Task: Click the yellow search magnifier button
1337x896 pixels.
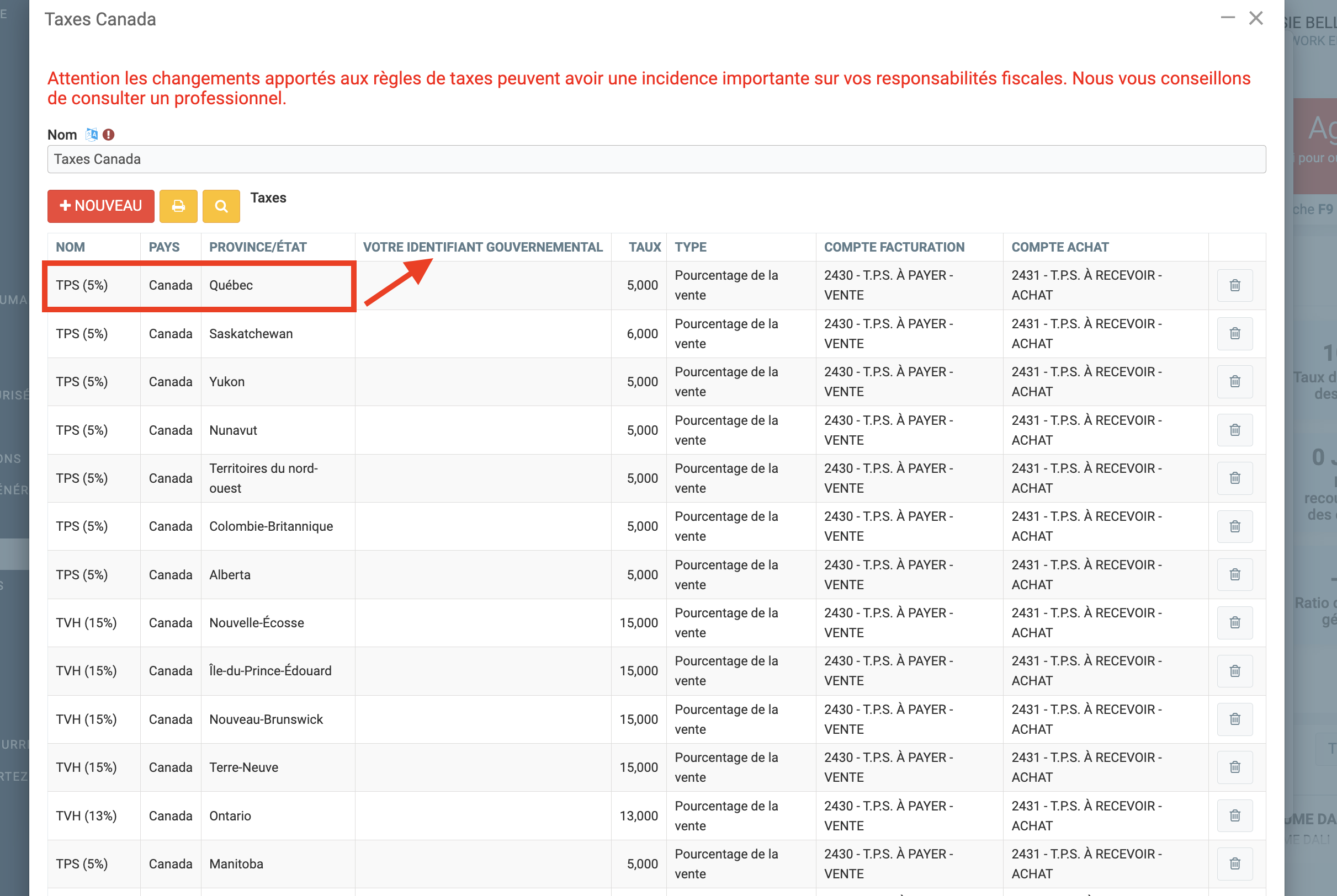Action: [221, 206]
